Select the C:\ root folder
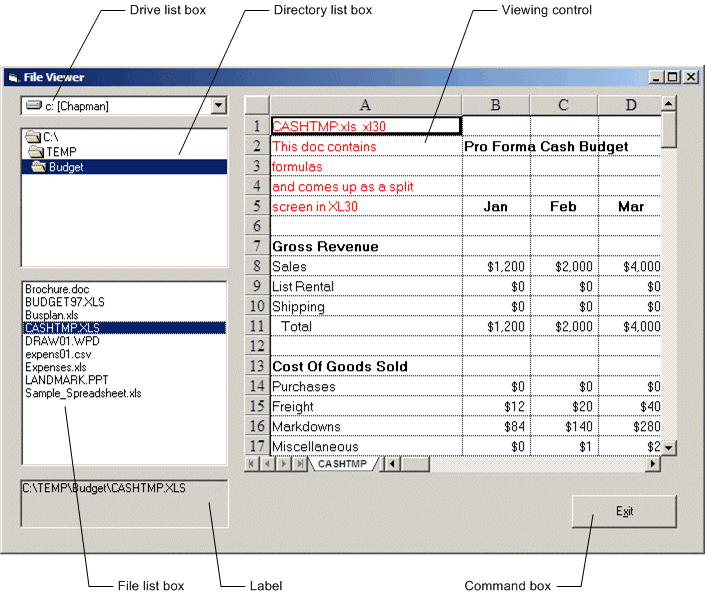The width and height of the screenshot is (705, 594). point(50,137)
